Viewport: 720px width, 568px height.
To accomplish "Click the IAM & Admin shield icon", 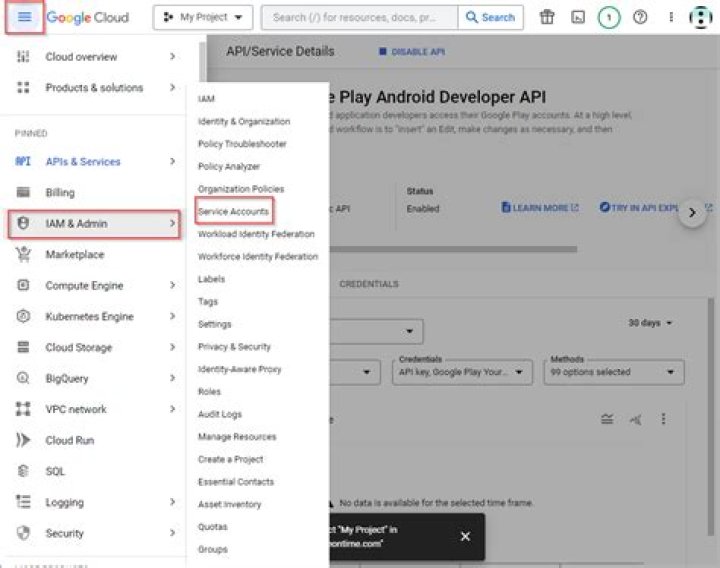I will click(x=23, y=223).
